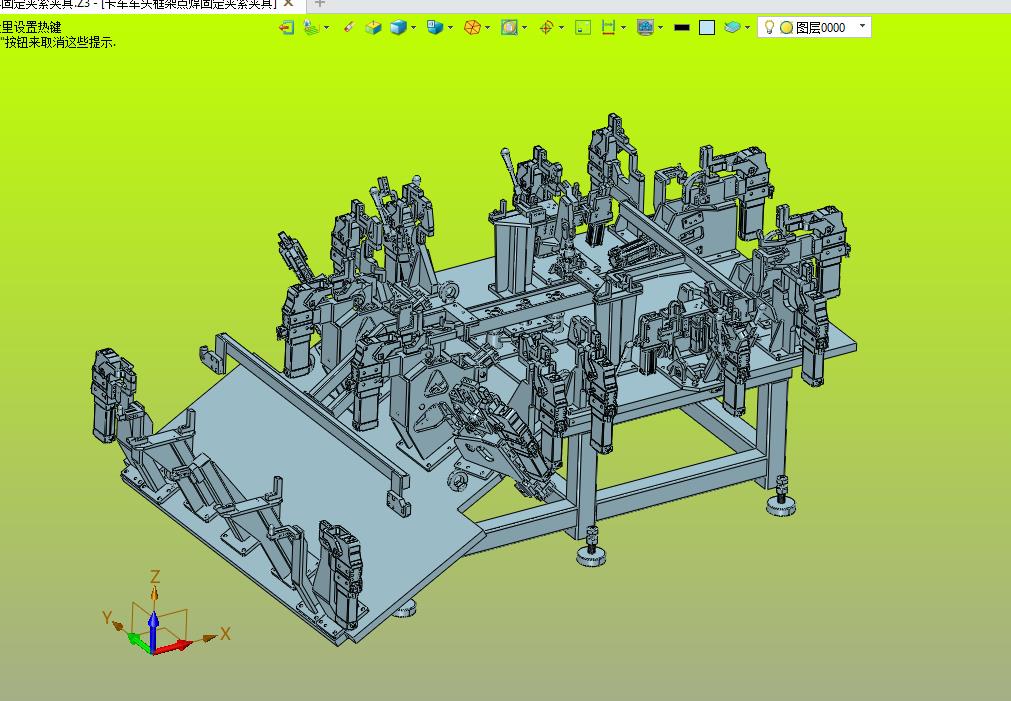The height and width of the screenshot is (701, 1011).
Task: Click the red dimension bracket icon
Action: (608, 28)
